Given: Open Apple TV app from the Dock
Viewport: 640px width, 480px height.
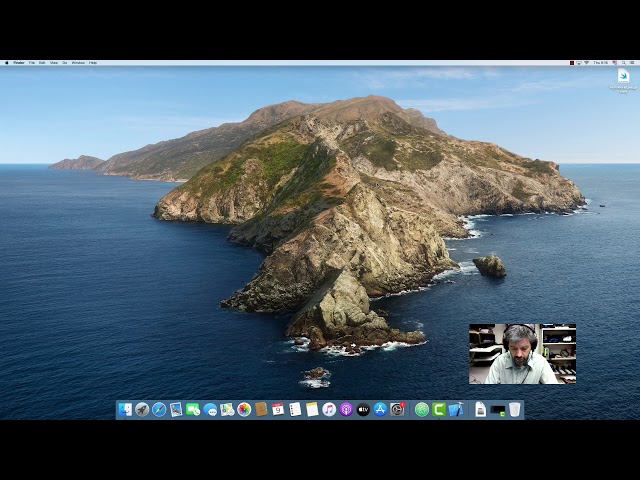Looking at the screenshot, I should click(363, 409).
